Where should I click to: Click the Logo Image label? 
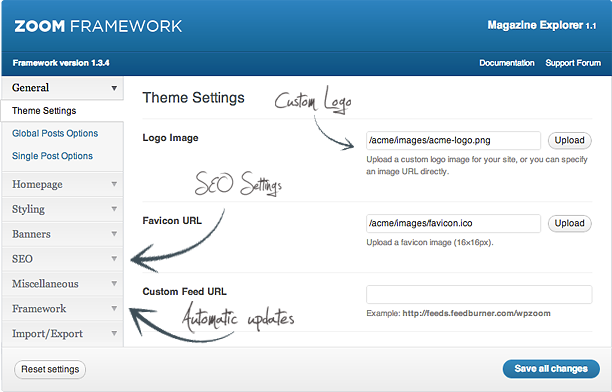pos(170,138)
